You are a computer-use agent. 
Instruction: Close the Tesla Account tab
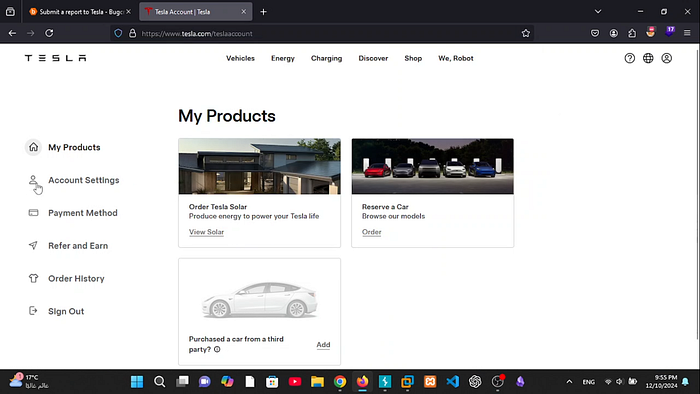243,12
